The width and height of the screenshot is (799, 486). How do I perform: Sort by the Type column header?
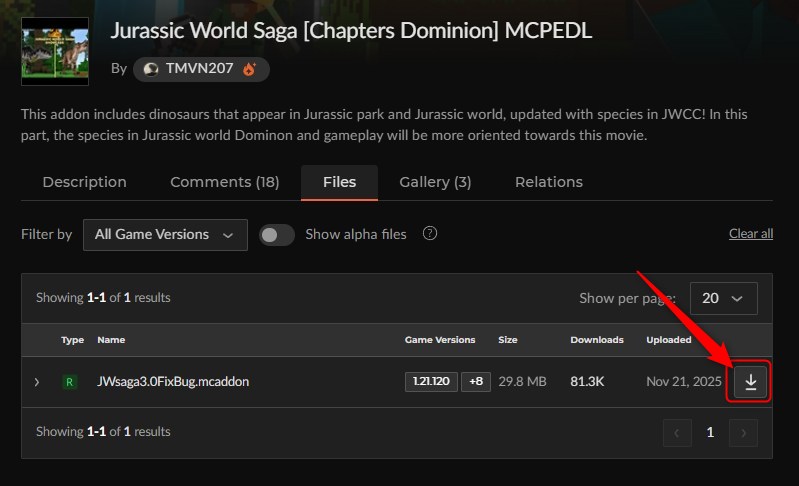(72, 340)
